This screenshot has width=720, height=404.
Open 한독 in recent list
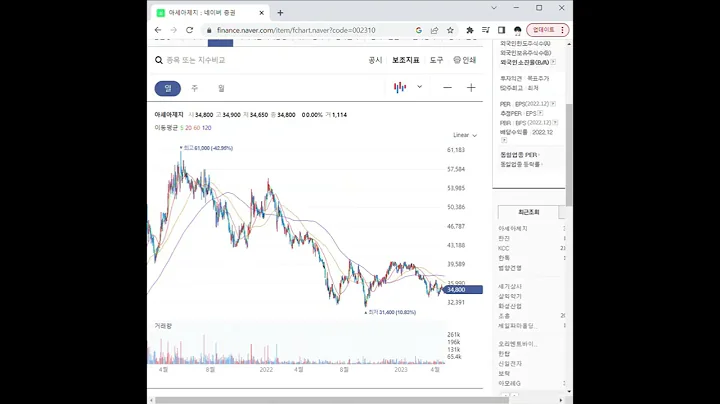point(504,258)
